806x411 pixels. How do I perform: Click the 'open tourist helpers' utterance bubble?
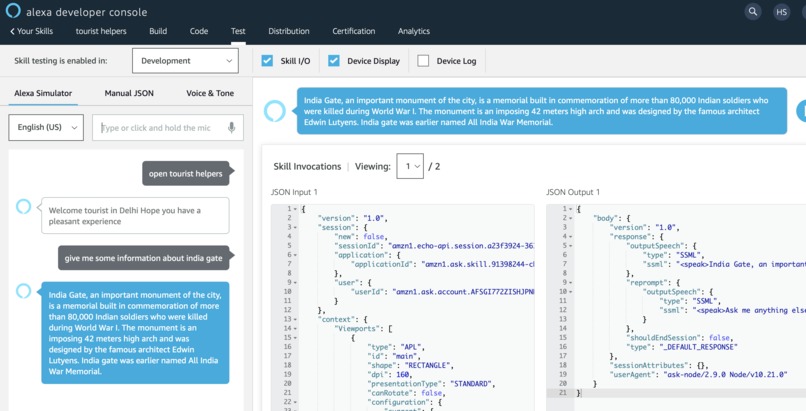[x=186, y=174]
